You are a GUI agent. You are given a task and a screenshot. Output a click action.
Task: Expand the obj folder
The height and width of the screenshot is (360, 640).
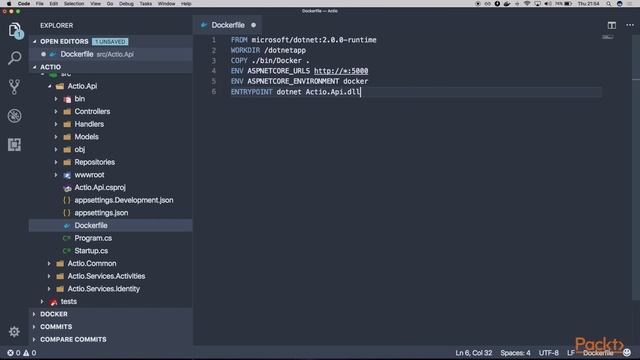[56, 149]
